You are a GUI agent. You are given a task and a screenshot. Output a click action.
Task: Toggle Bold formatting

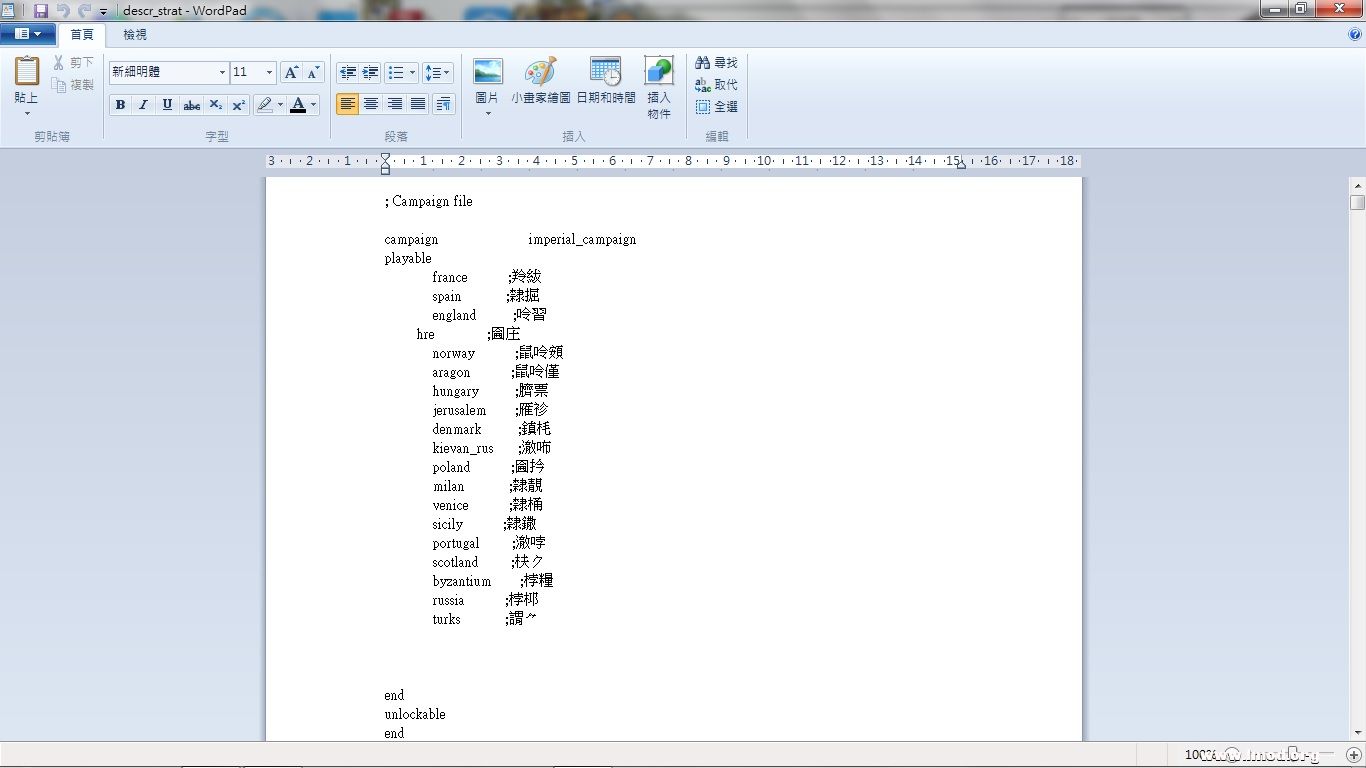coord(120,105)
